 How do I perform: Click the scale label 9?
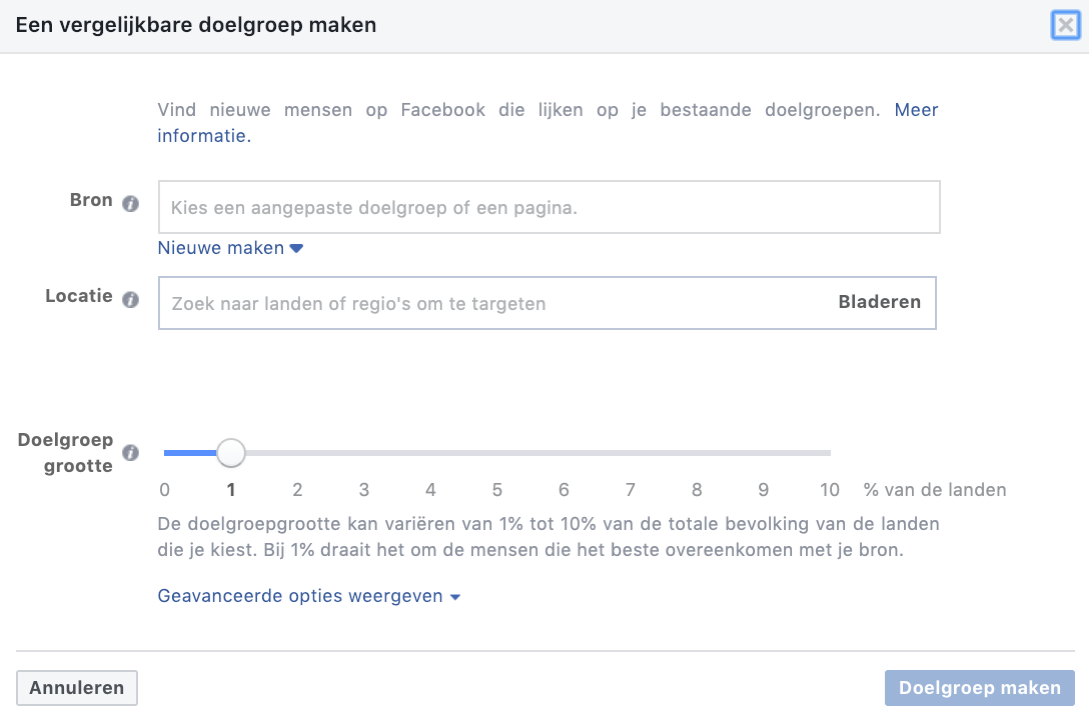point(763,490)
